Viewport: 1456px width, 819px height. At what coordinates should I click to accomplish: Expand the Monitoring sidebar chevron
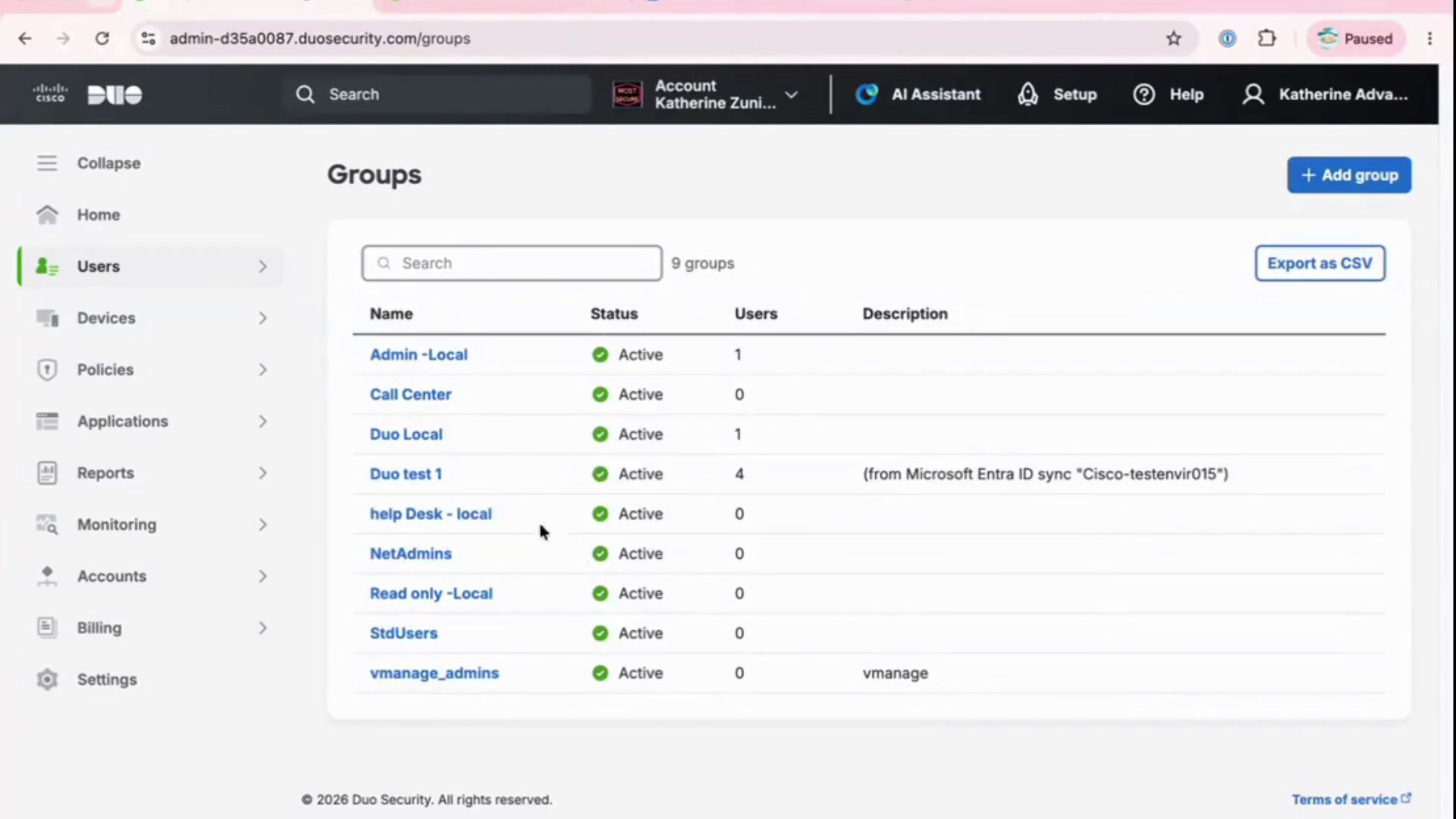(262, 524)
